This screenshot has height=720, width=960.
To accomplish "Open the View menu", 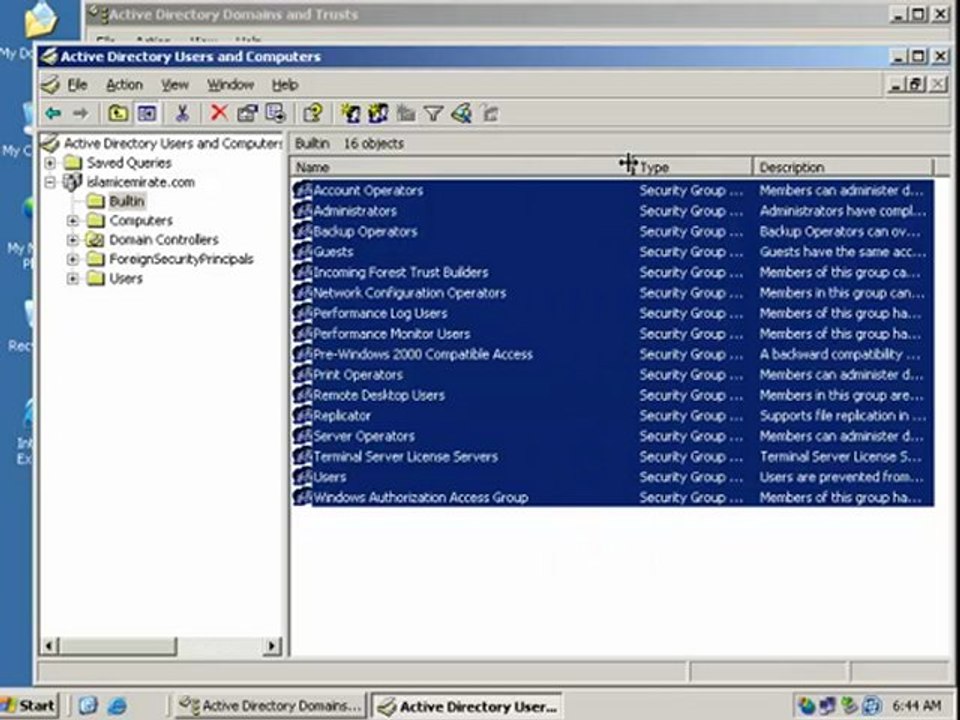I will click(x=174, y=85).
